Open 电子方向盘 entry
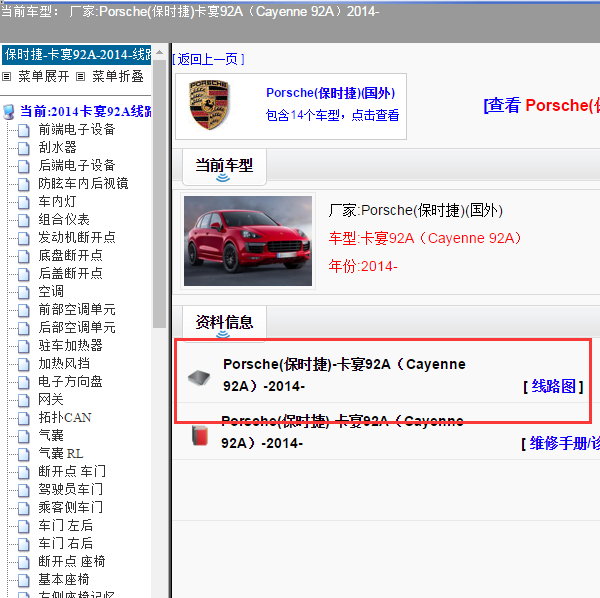 pos(70,381)
